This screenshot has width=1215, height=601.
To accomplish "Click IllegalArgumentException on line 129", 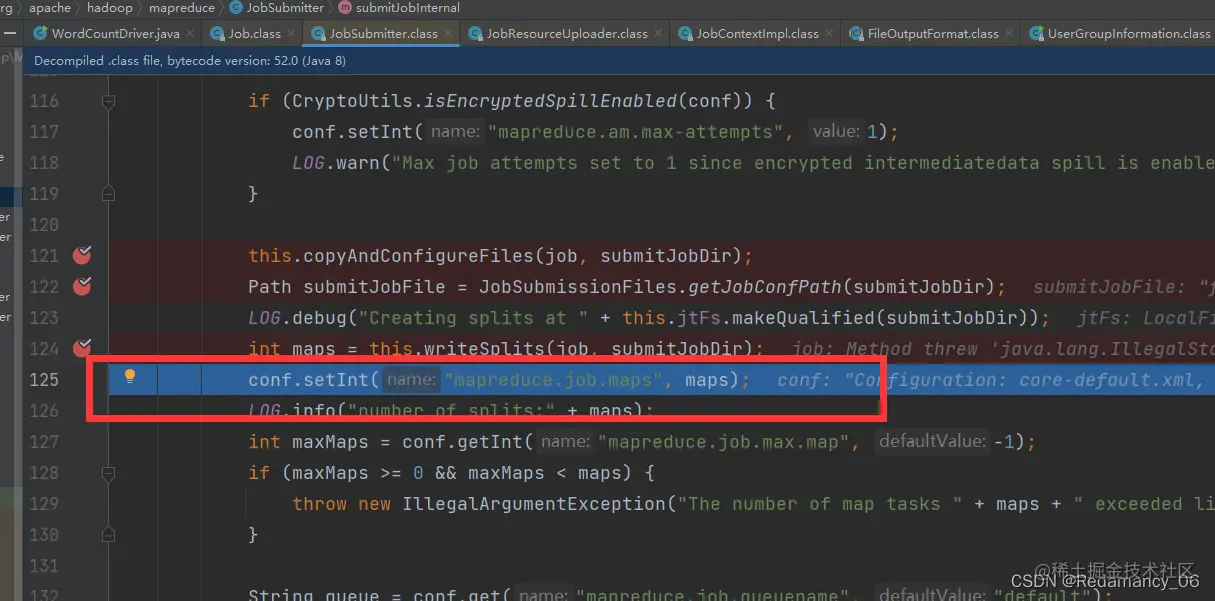I will (534, 504).
